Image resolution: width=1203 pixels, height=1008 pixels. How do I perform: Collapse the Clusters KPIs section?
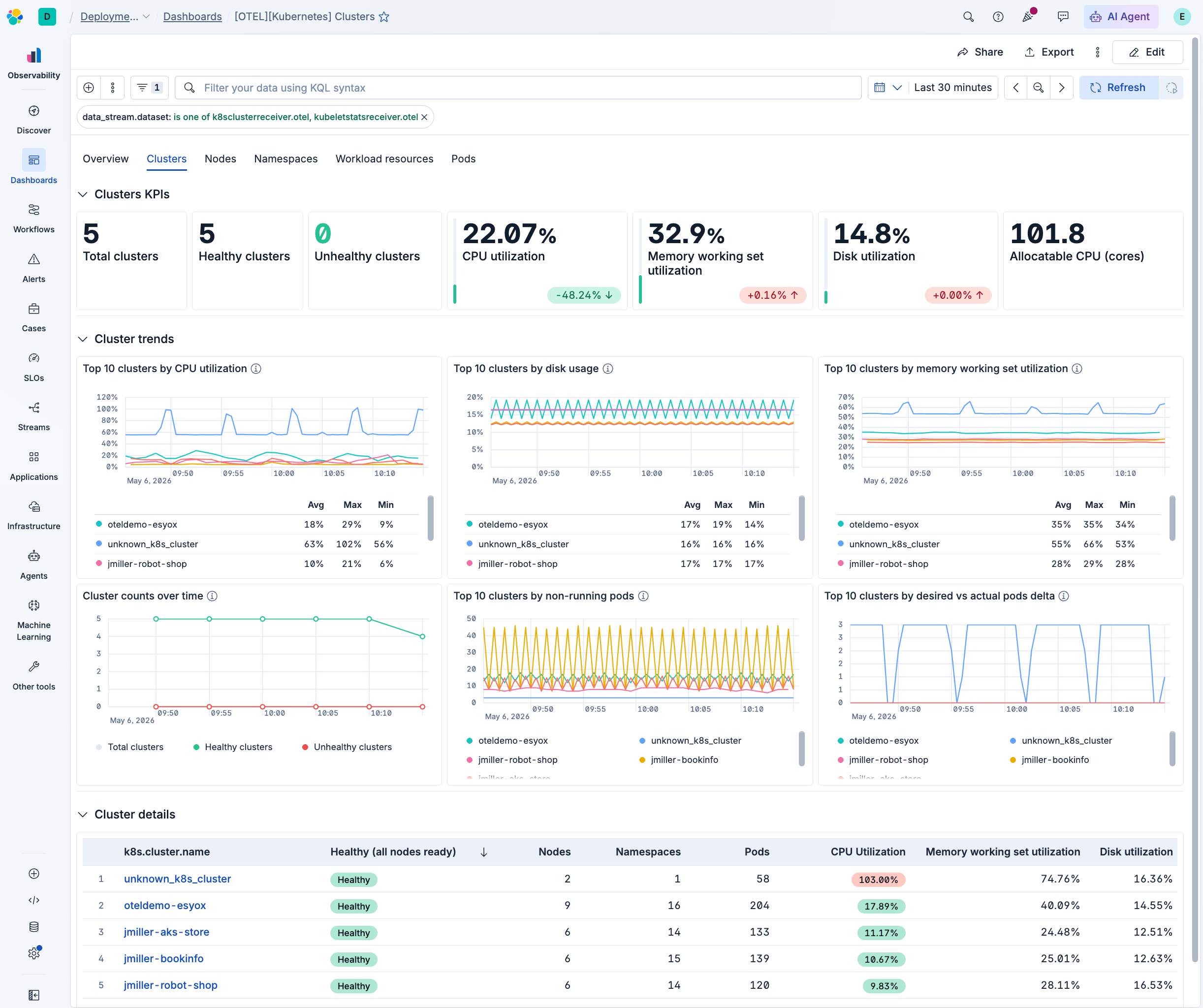pos(83,195)
